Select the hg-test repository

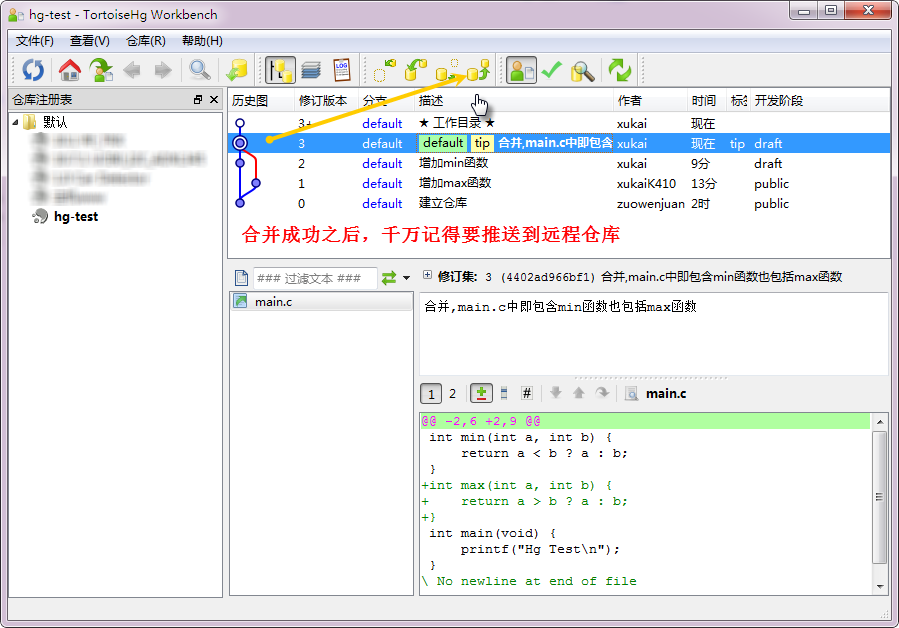pos(76,217)
